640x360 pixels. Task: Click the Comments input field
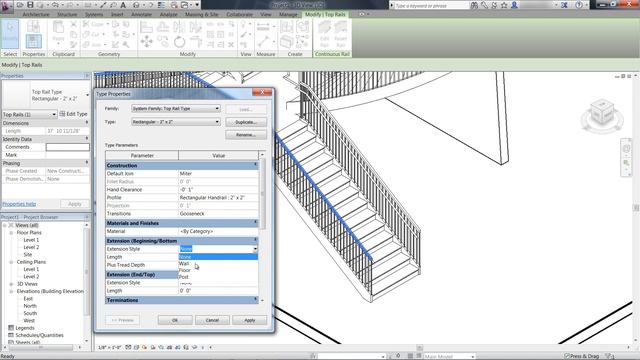tap(67, 147)
